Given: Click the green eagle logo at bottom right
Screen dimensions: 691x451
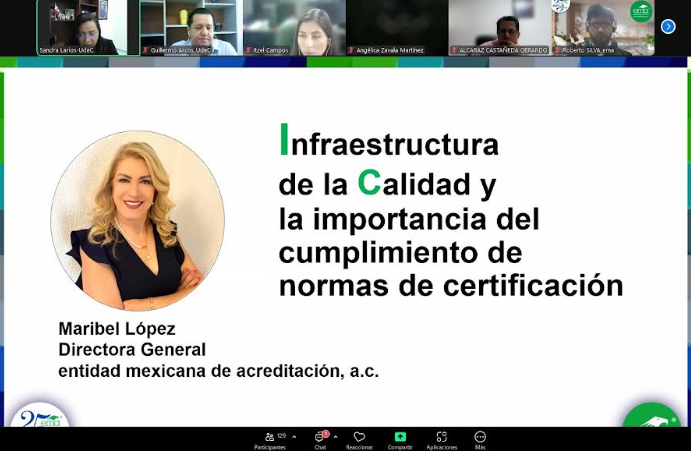Looking at the screenshot, I should (x=652, y=420).
